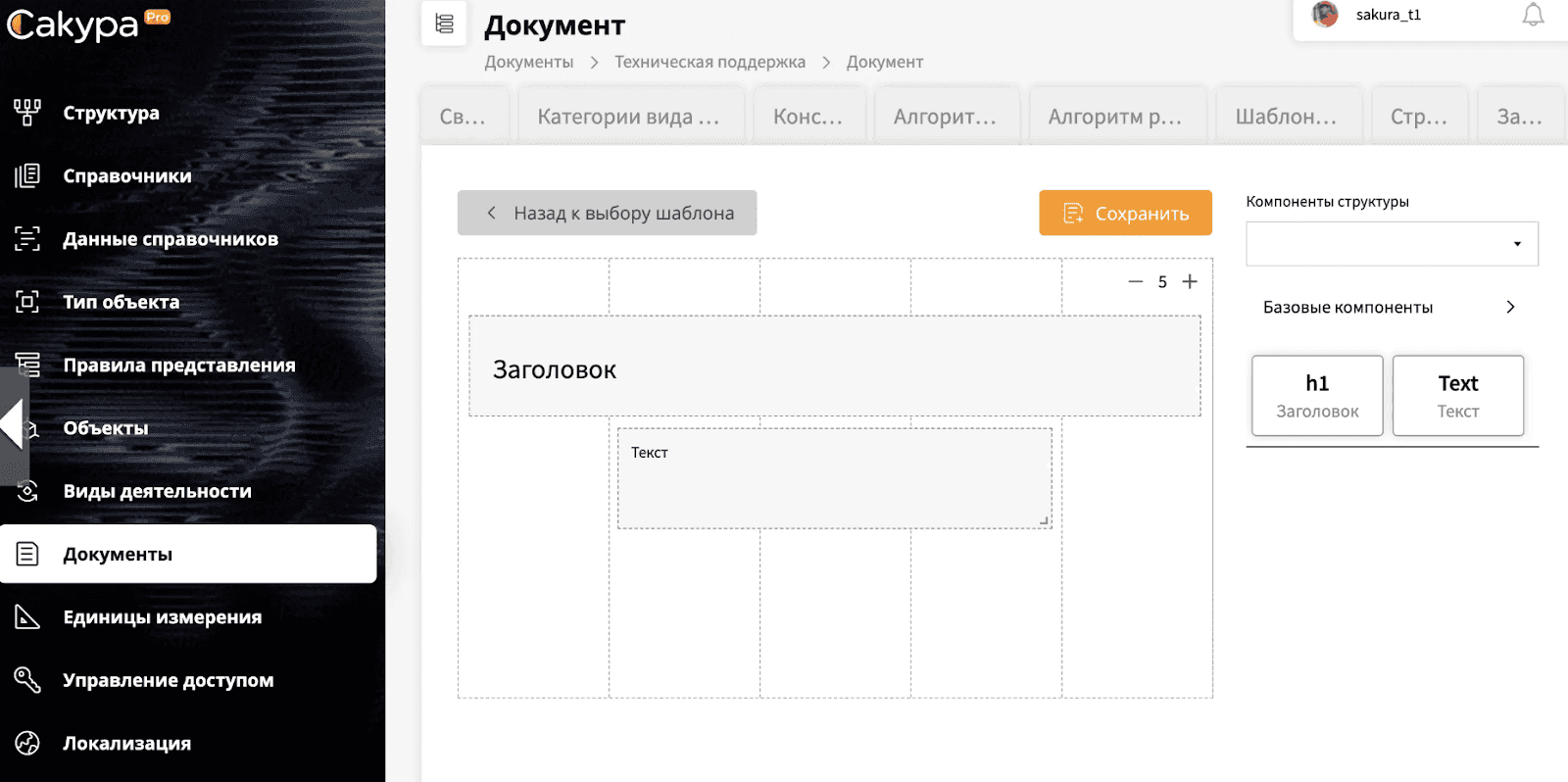Image resolution: width=1568 pixels, height=782 pixels.
Task: Select the h1 Заголовок component tile
Action: coord(1317,395)
